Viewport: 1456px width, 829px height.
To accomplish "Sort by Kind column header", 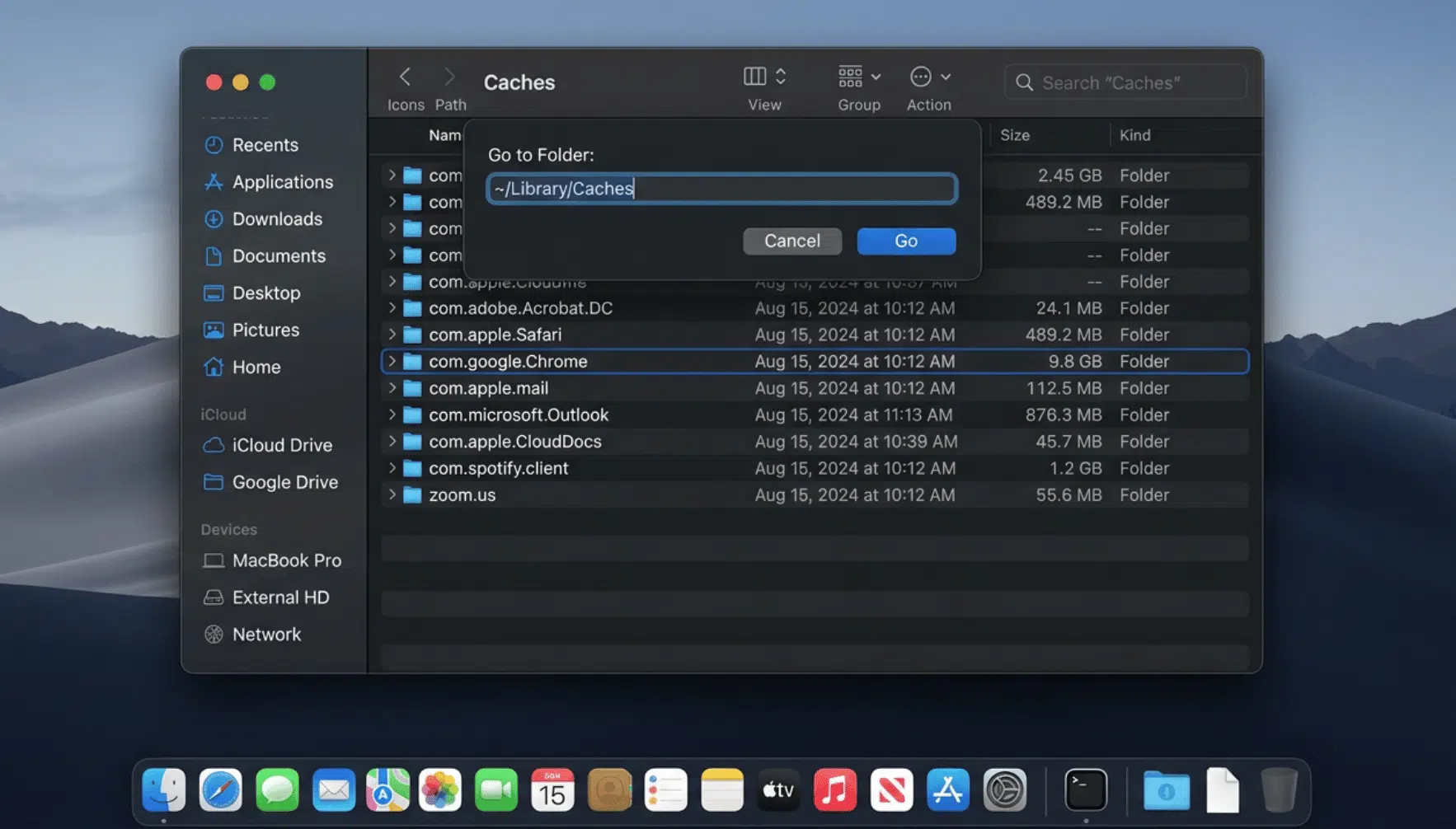I will click(1134, 135).
